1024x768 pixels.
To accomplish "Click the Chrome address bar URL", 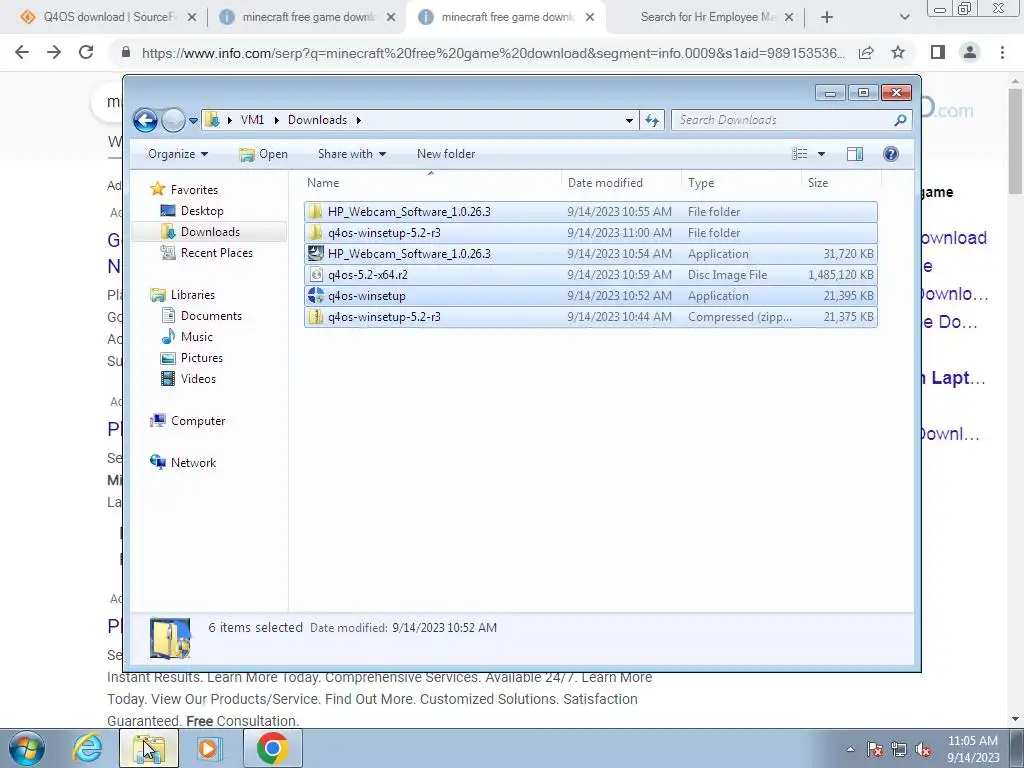I will tap(493, 53).
